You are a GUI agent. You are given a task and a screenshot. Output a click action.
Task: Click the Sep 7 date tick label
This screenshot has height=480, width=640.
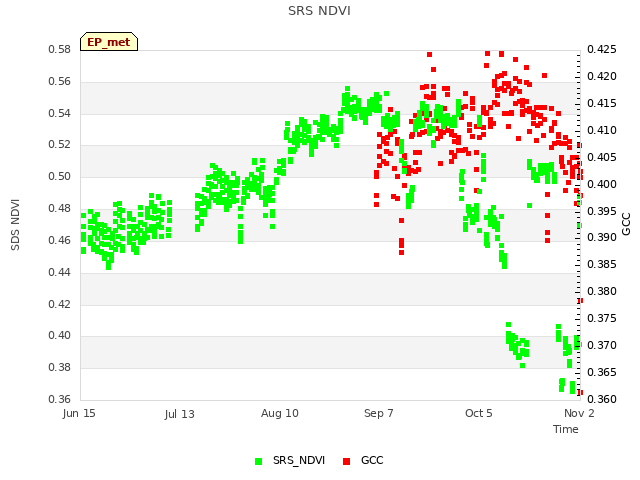point(379,413)
